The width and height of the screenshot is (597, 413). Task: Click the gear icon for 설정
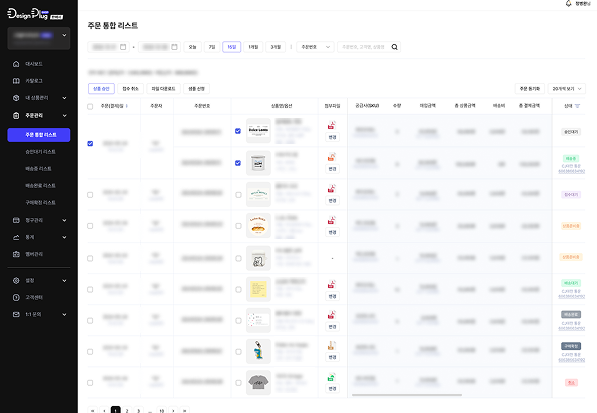16,281
